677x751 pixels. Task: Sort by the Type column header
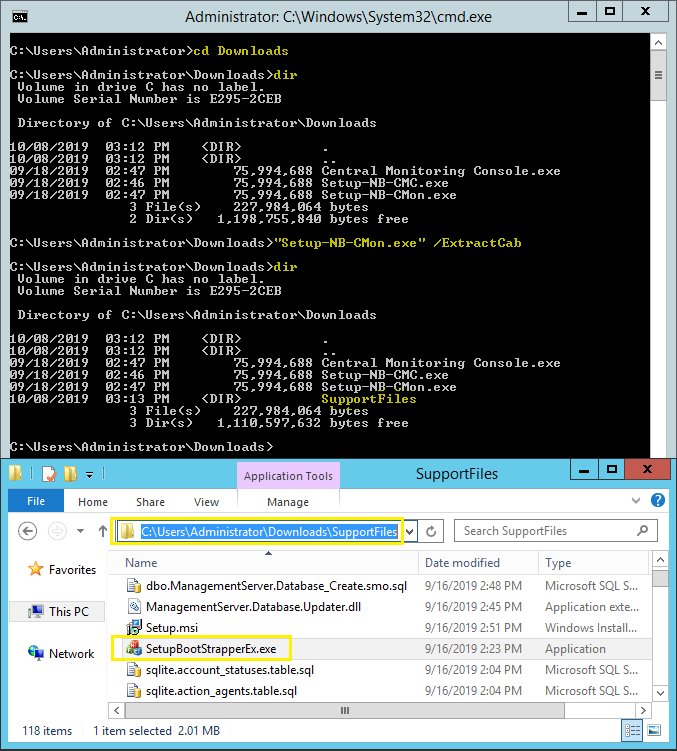pyautogui.click(x=594, y=563)
